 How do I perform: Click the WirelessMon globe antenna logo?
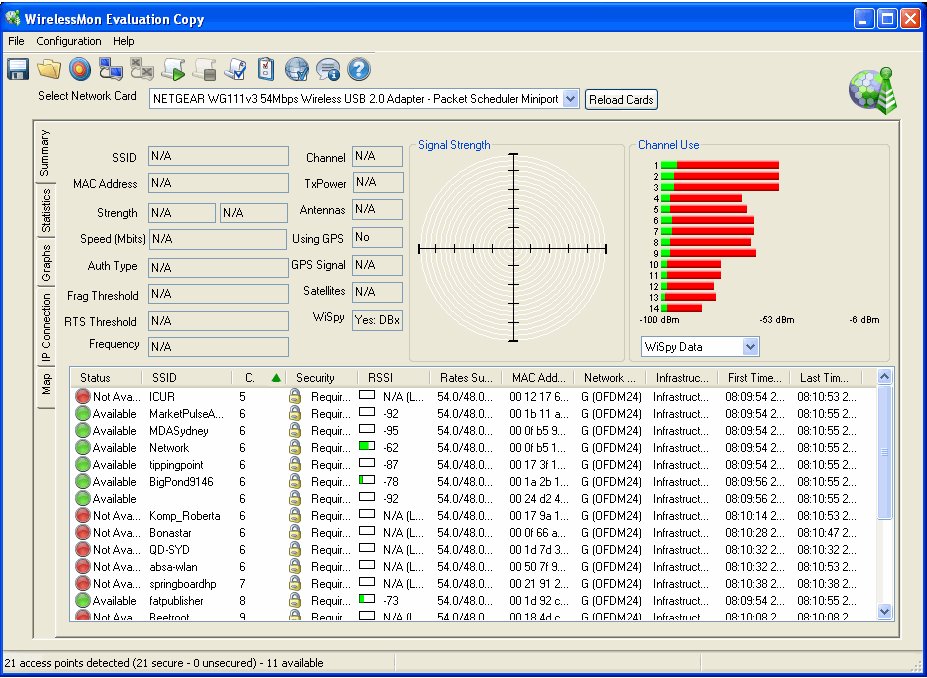(873, 91)
